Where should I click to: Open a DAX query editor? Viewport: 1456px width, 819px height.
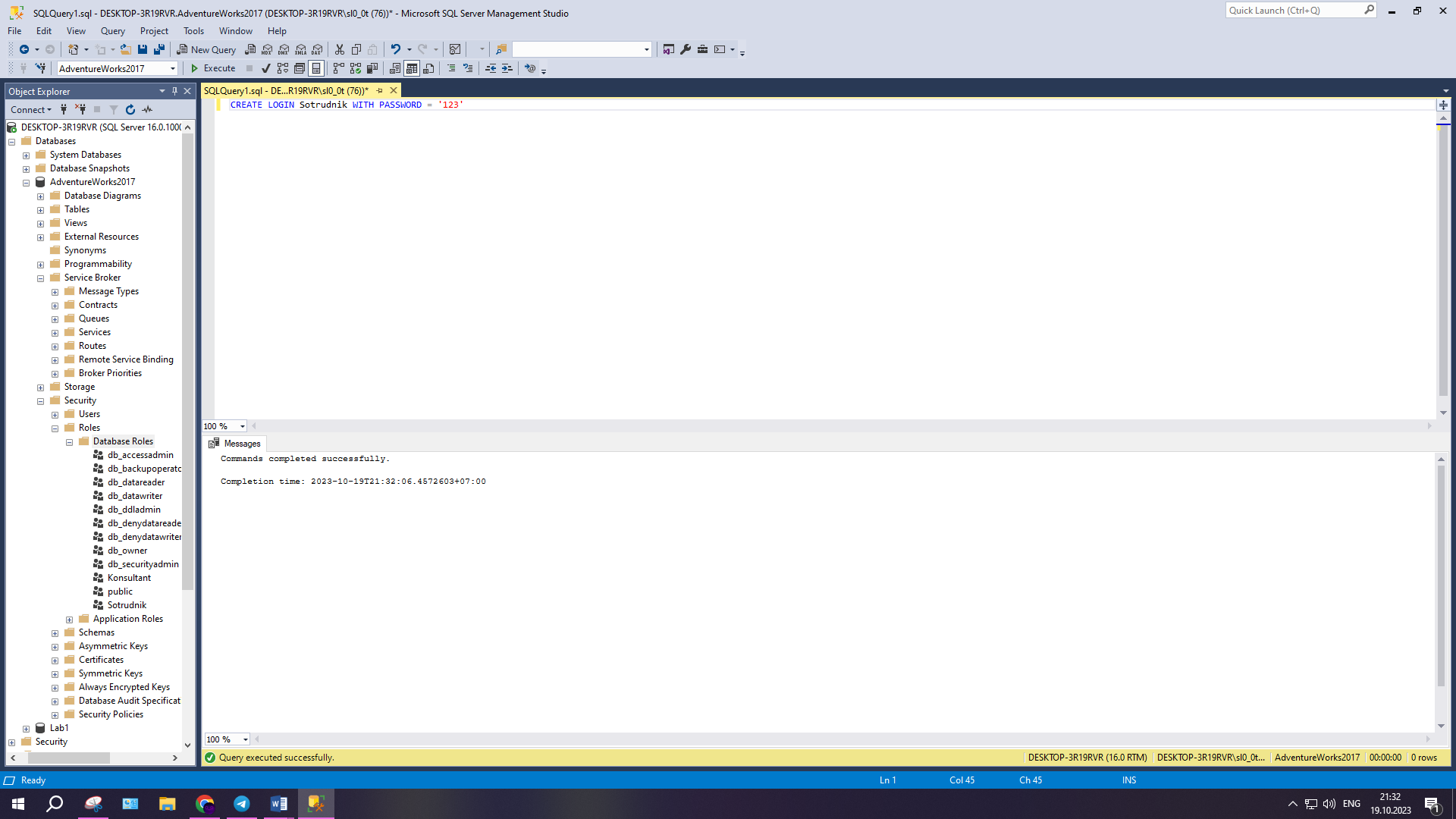tap(318, 49)
